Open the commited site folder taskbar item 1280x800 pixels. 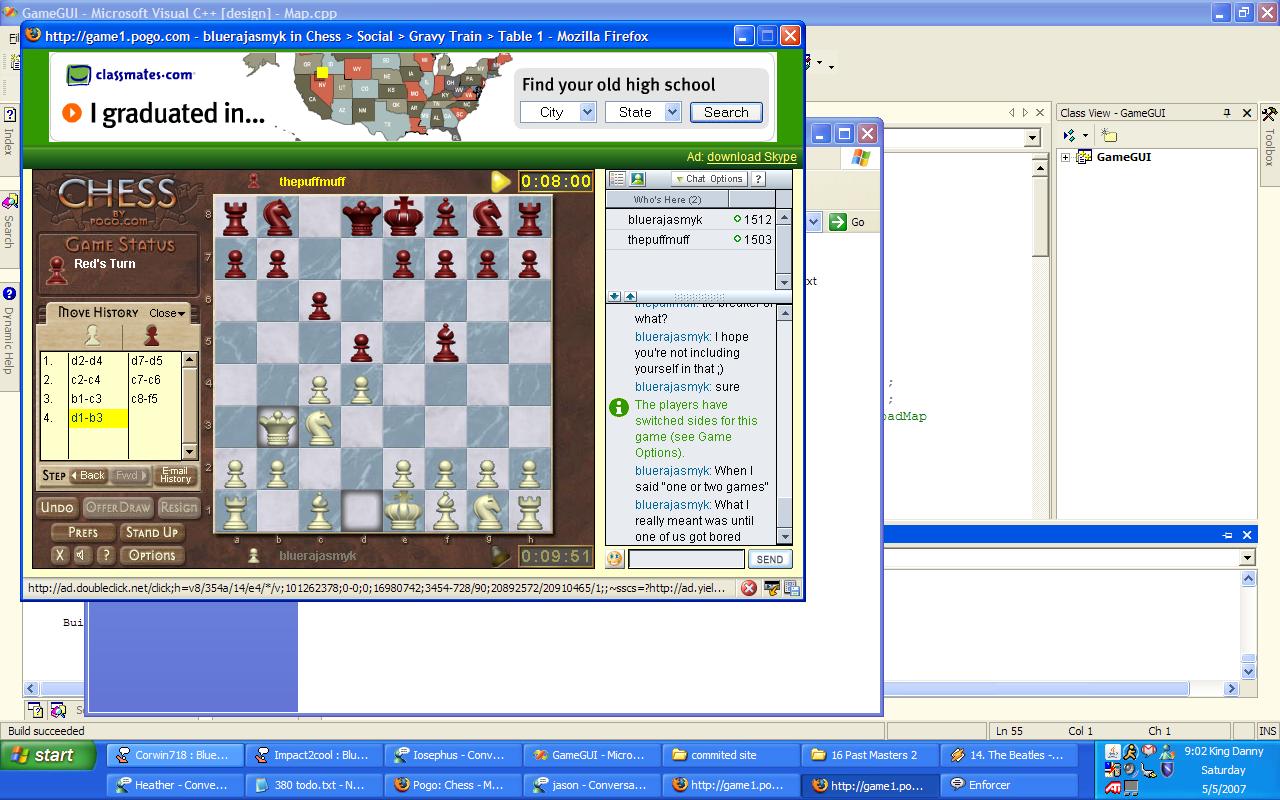click(x=732, y=755)
